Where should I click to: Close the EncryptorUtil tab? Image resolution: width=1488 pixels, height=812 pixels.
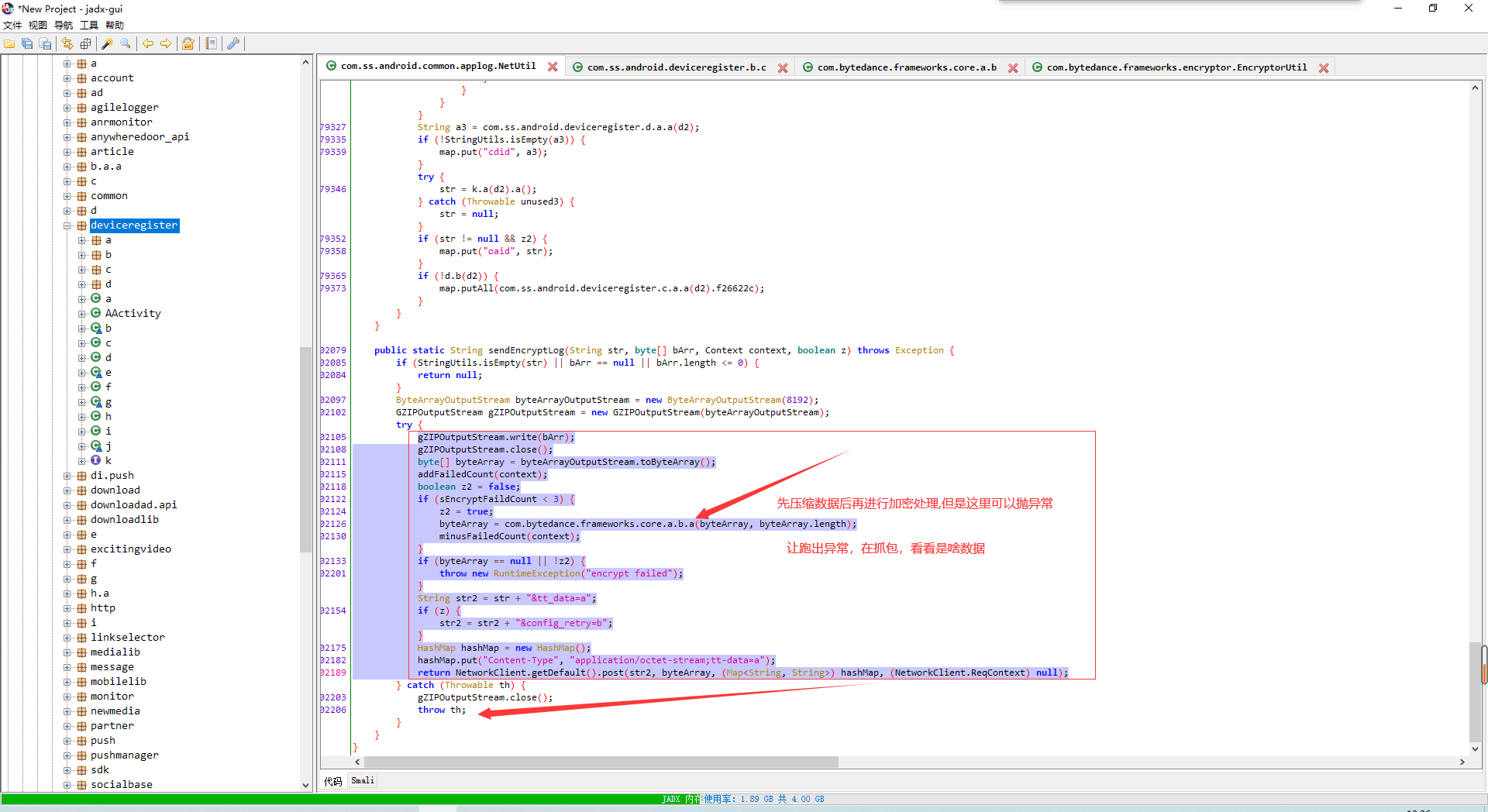[1324, 68]
